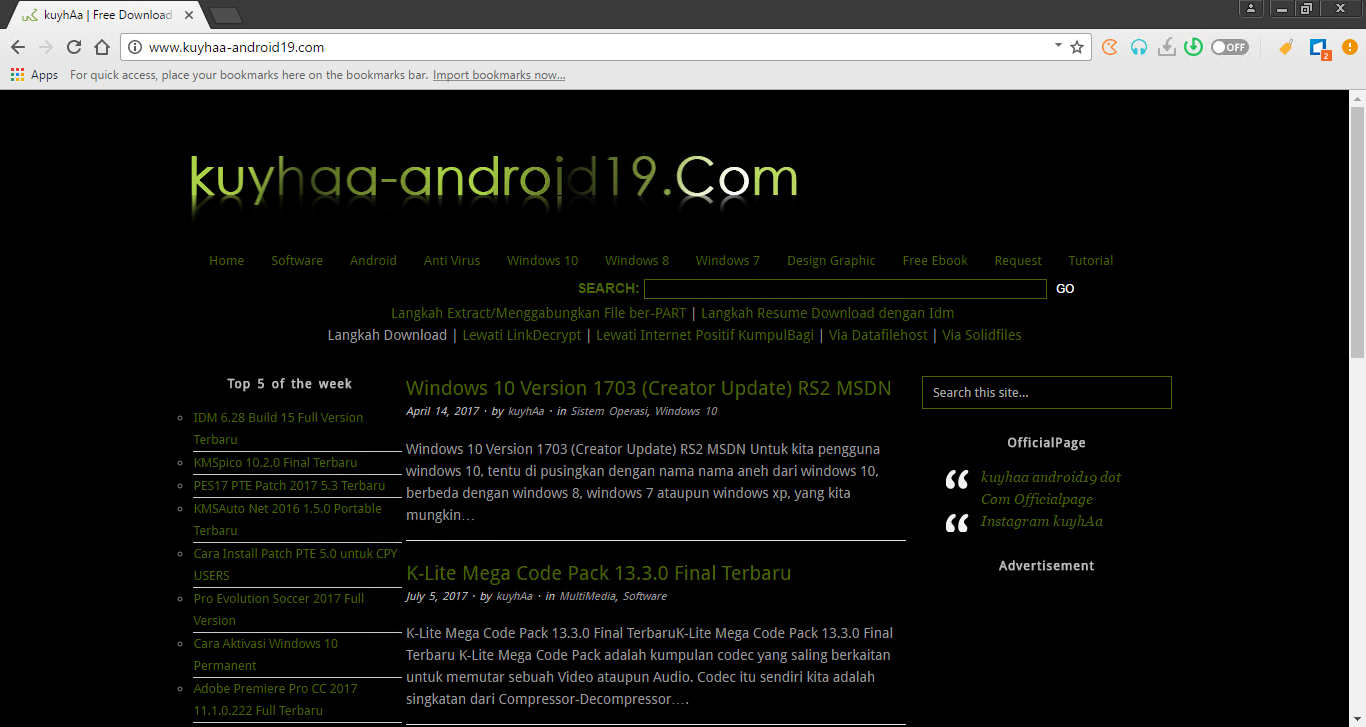1366x727 pixels.
Task: Open the Tutorial menu item
Action: pyautogui.click(x=1090, y=260)
